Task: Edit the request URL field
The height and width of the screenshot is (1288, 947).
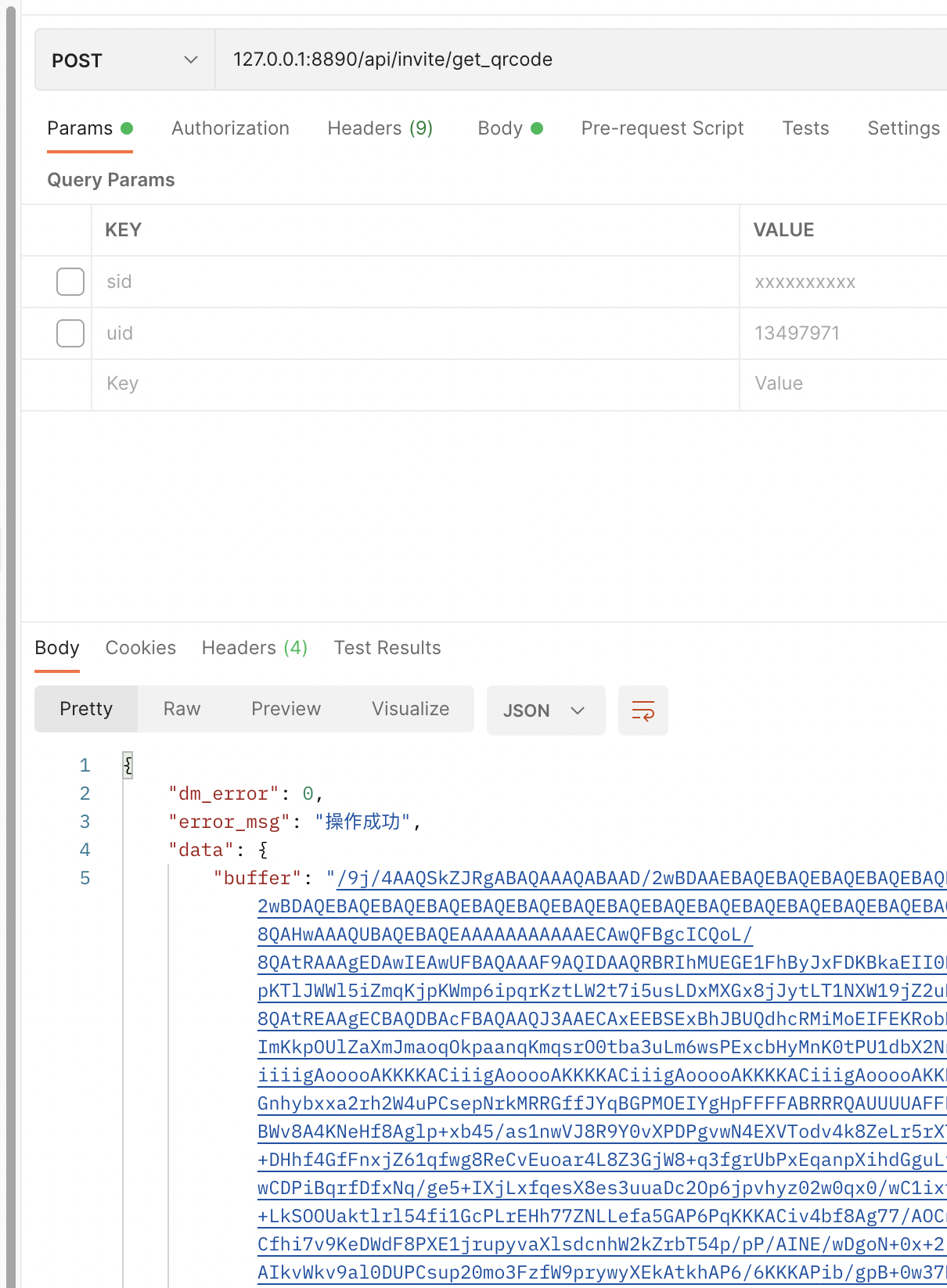Action: point(581,60)
